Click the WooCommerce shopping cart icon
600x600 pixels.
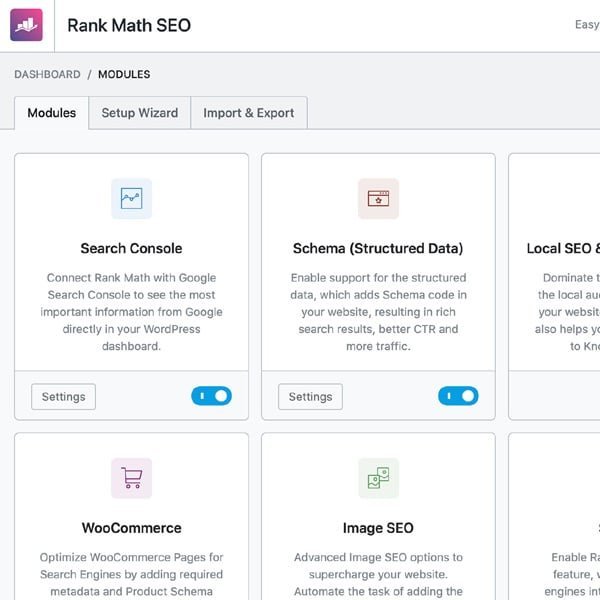(x=131, y=478)
